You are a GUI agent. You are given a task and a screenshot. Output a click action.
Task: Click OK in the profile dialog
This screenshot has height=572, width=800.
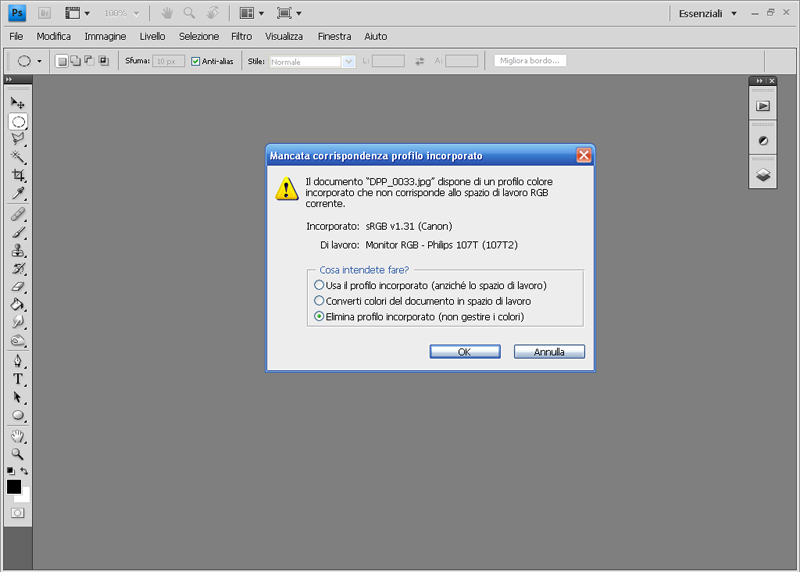465,352
